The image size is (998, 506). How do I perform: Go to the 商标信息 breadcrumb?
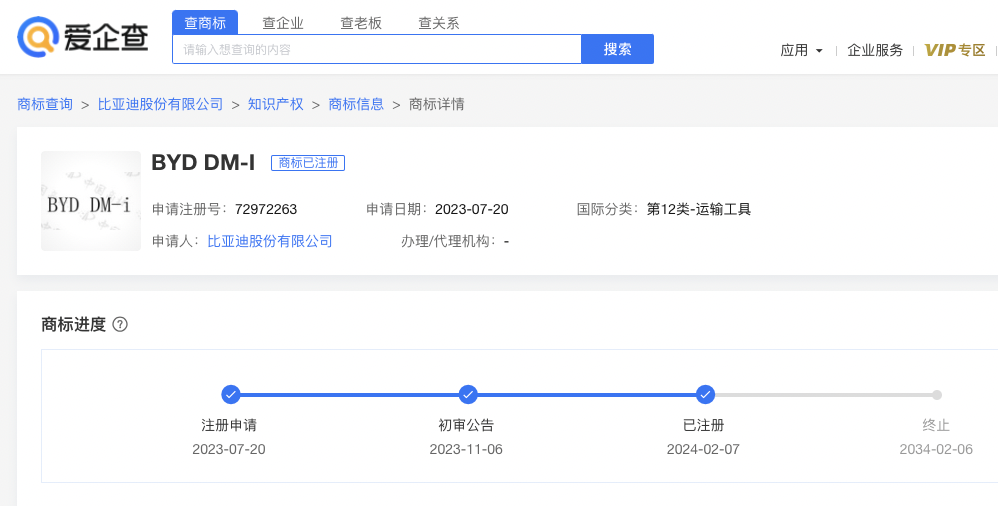point(356,104)
